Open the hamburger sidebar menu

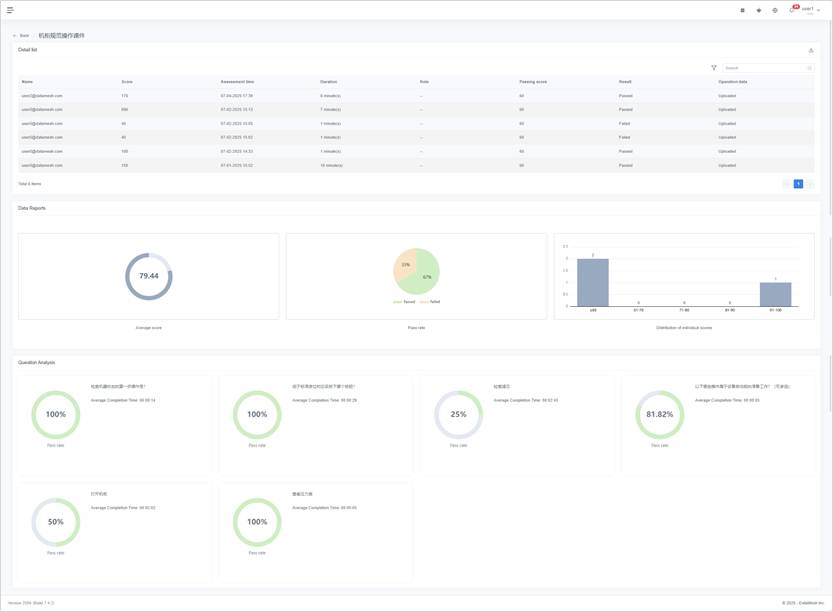tap(10, 10)
